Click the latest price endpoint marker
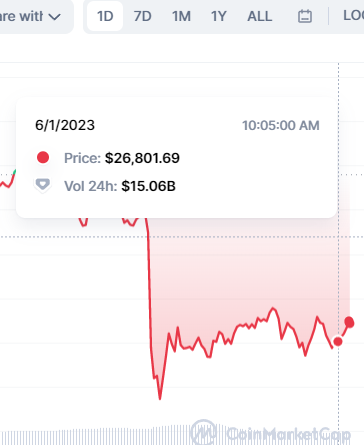This screenshot has height=445, width=364. coord(349,322)
